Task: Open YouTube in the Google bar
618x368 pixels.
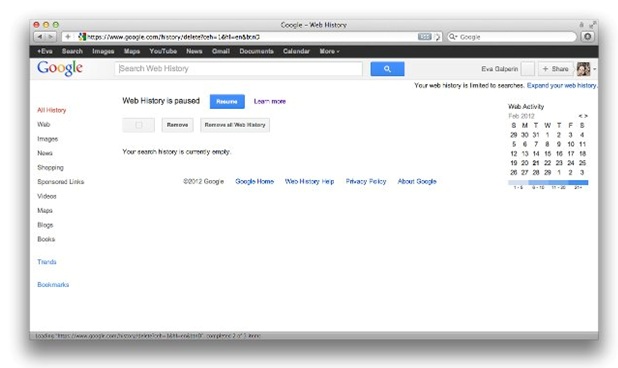Action: (x=163, y=51)
